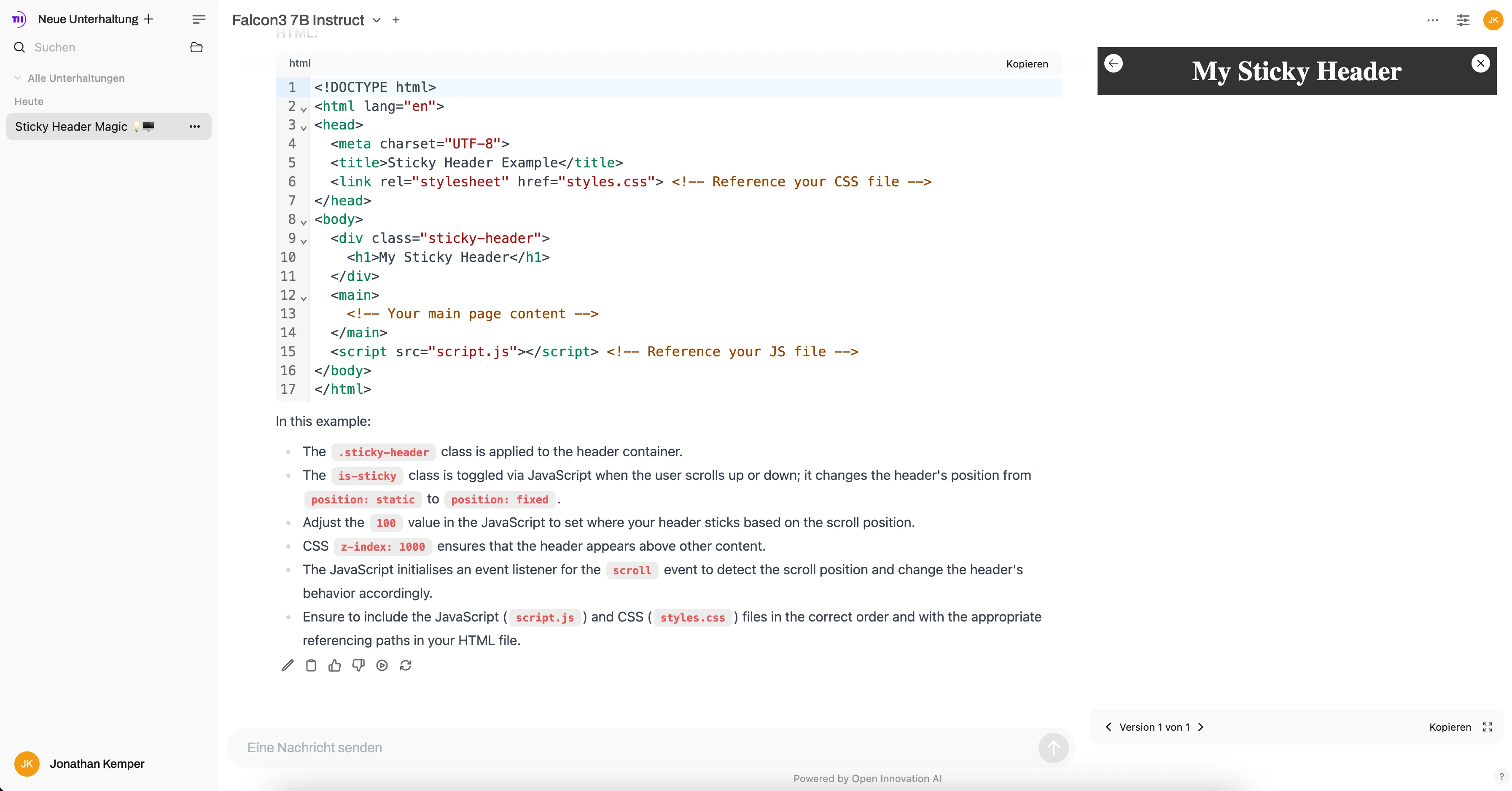Open the JK profile avatar menu

[1493, 20]
